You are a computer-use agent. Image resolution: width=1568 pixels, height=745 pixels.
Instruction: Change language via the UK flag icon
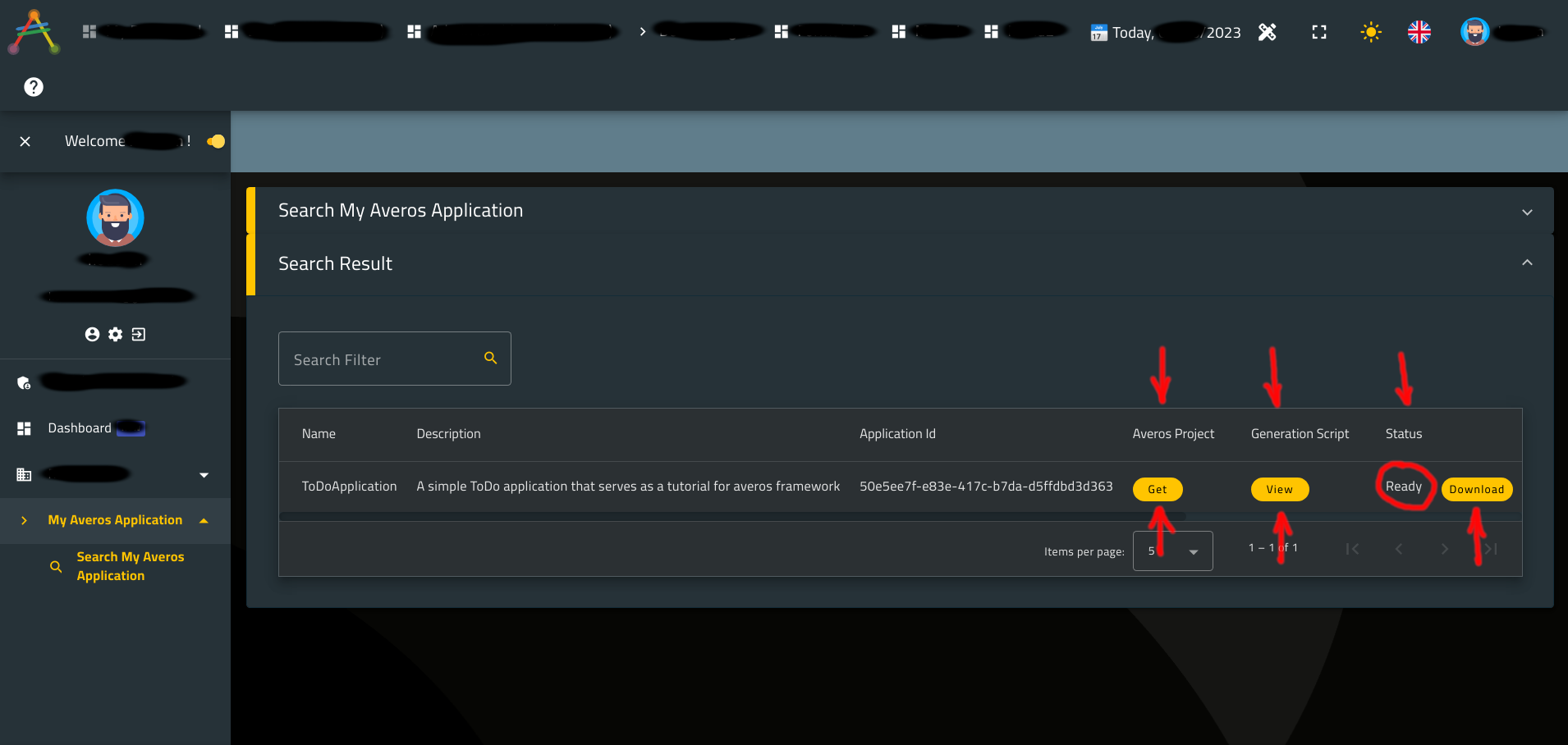pos(1419,32)
